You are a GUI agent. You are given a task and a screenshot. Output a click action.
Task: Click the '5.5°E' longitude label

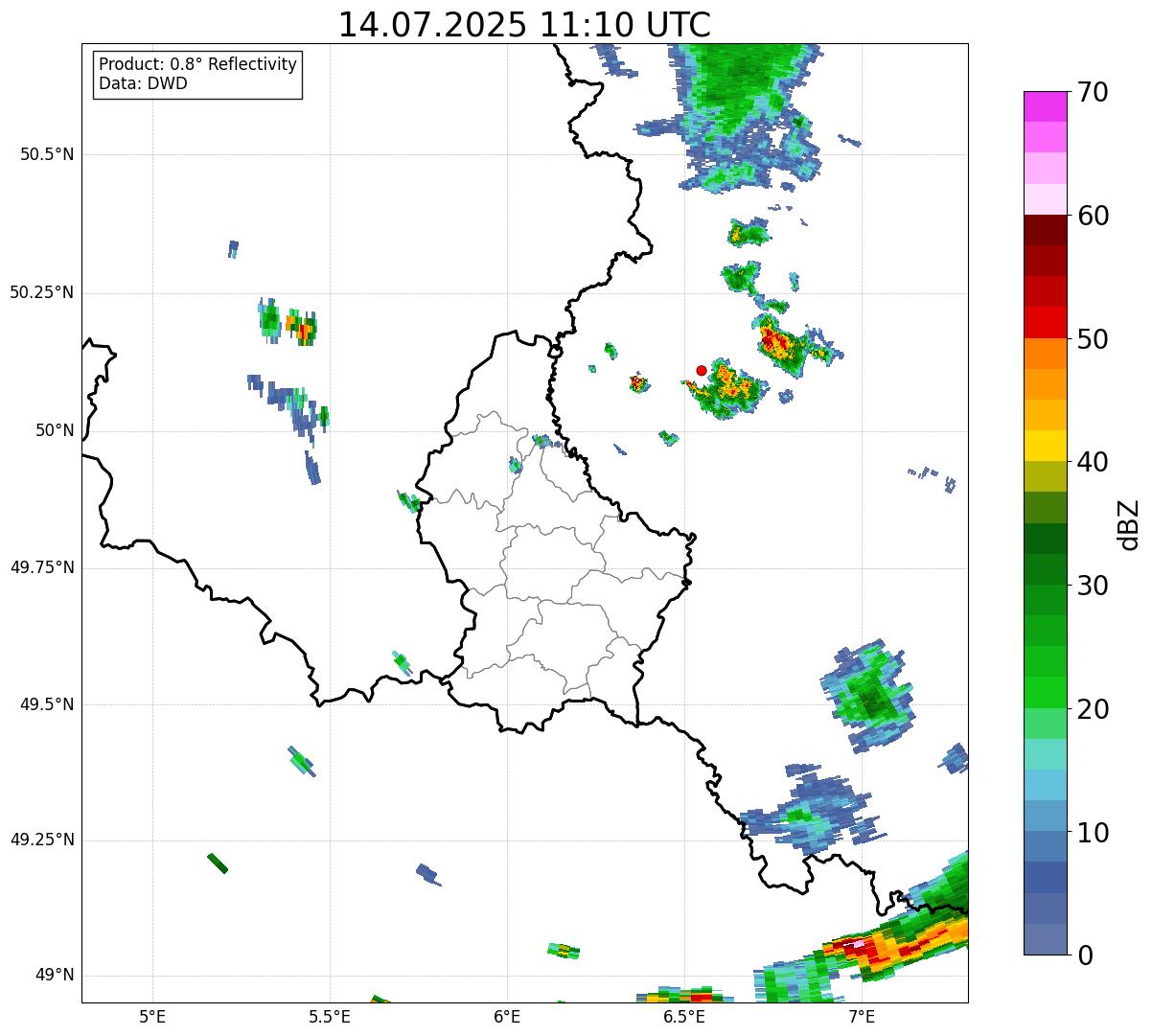[330, 1016]
